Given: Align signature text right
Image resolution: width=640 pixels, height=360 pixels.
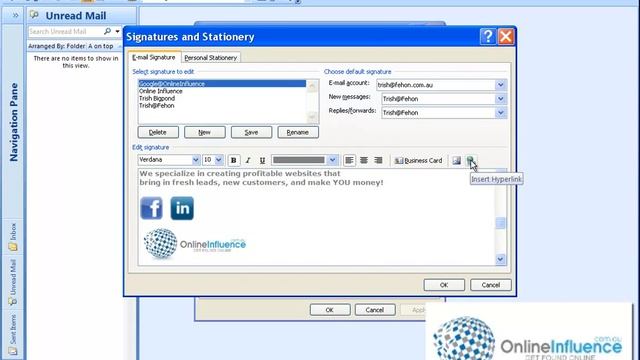Looking at the screenshot, I should click(x=378, y=160).
